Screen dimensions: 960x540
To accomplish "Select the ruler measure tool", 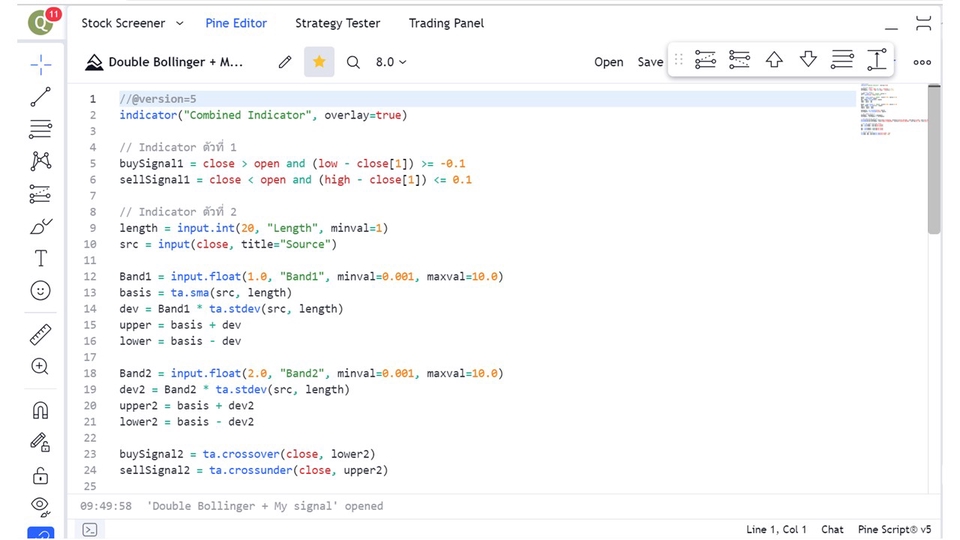I will (40, 334).
